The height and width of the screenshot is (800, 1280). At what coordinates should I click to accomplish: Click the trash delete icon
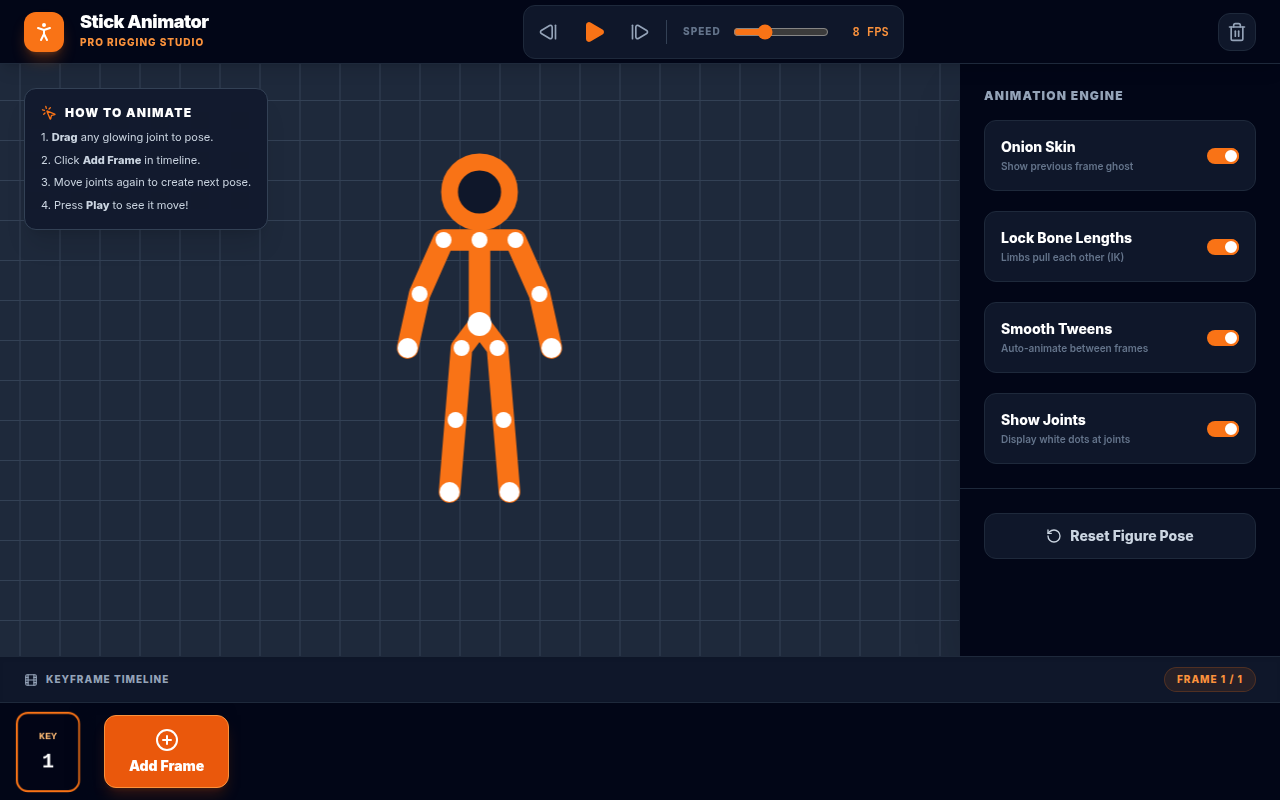tap(1237, 32)
